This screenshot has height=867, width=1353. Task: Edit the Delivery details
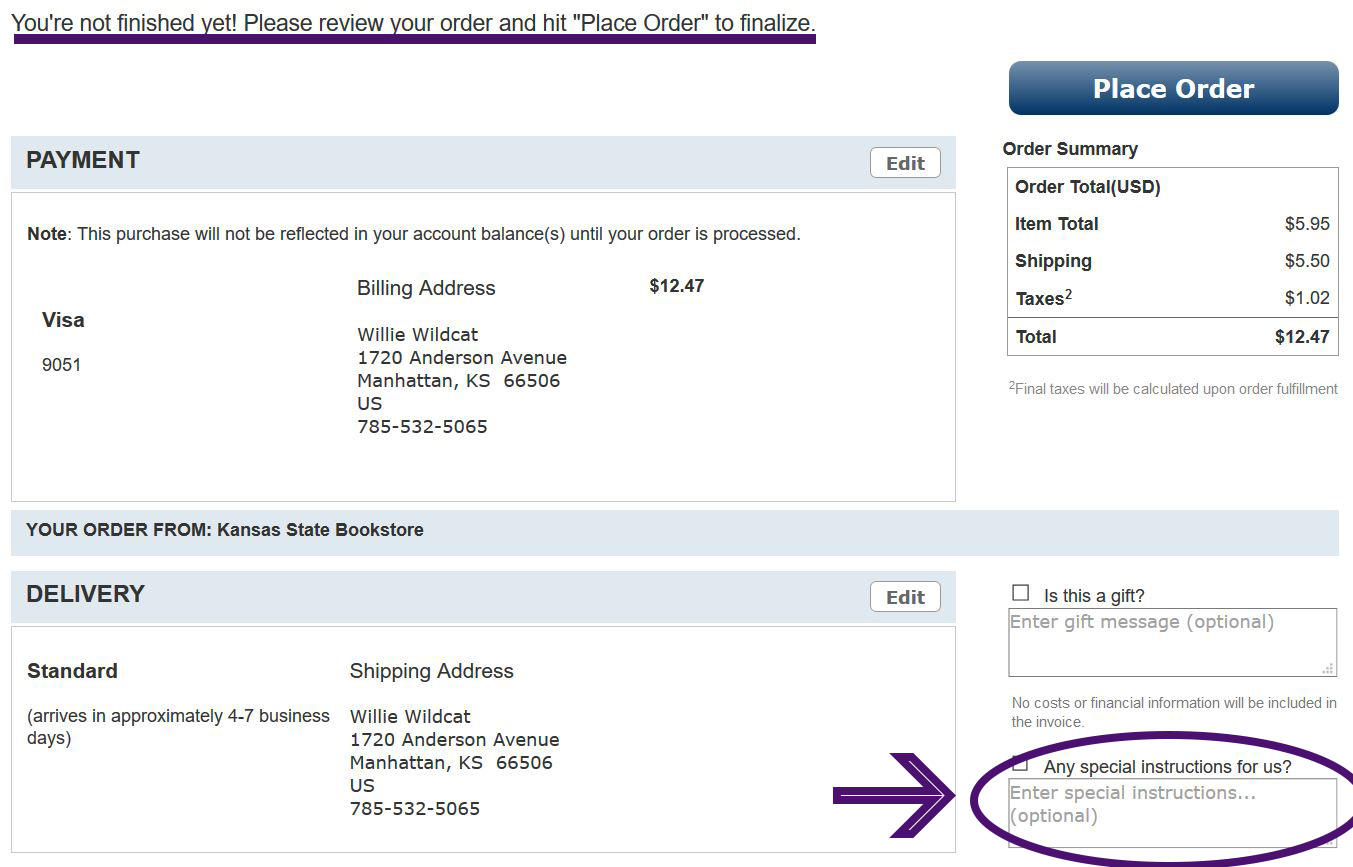[904, 596]
